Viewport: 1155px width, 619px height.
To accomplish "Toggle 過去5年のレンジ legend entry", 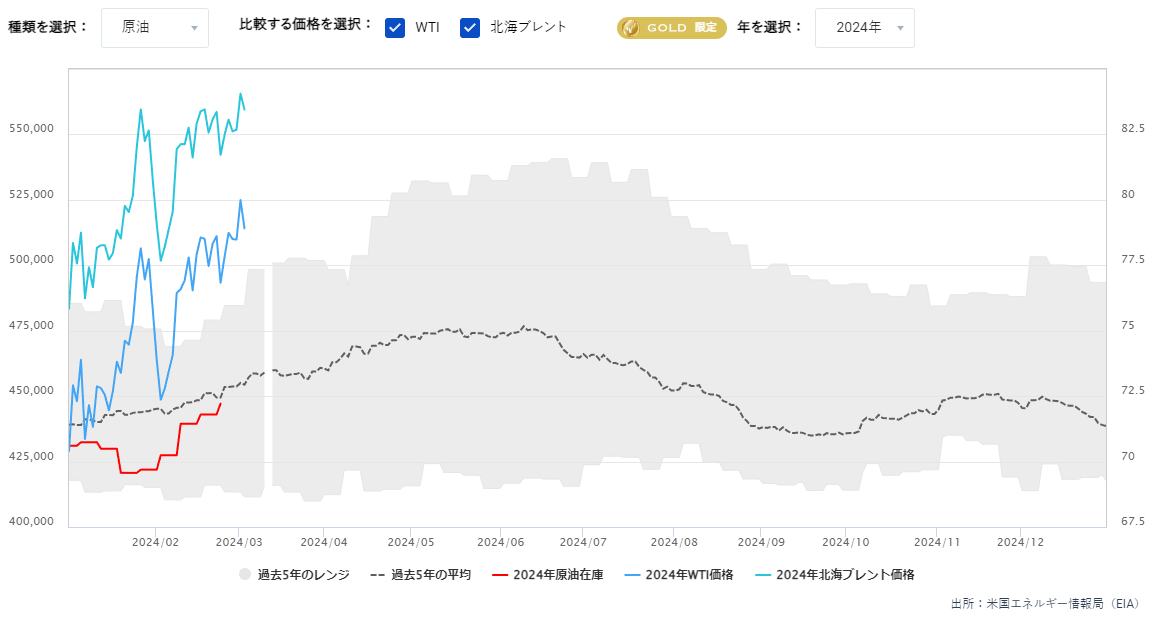I will [294, 575].
